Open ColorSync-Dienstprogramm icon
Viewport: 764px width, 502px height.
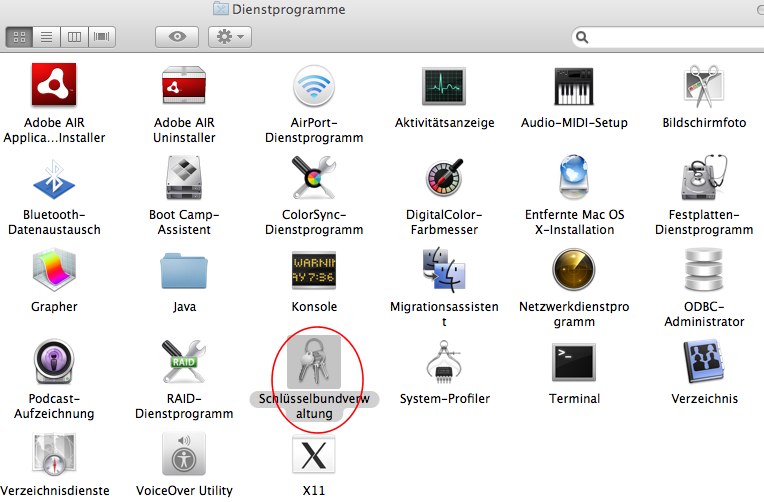tap(314, 177)
